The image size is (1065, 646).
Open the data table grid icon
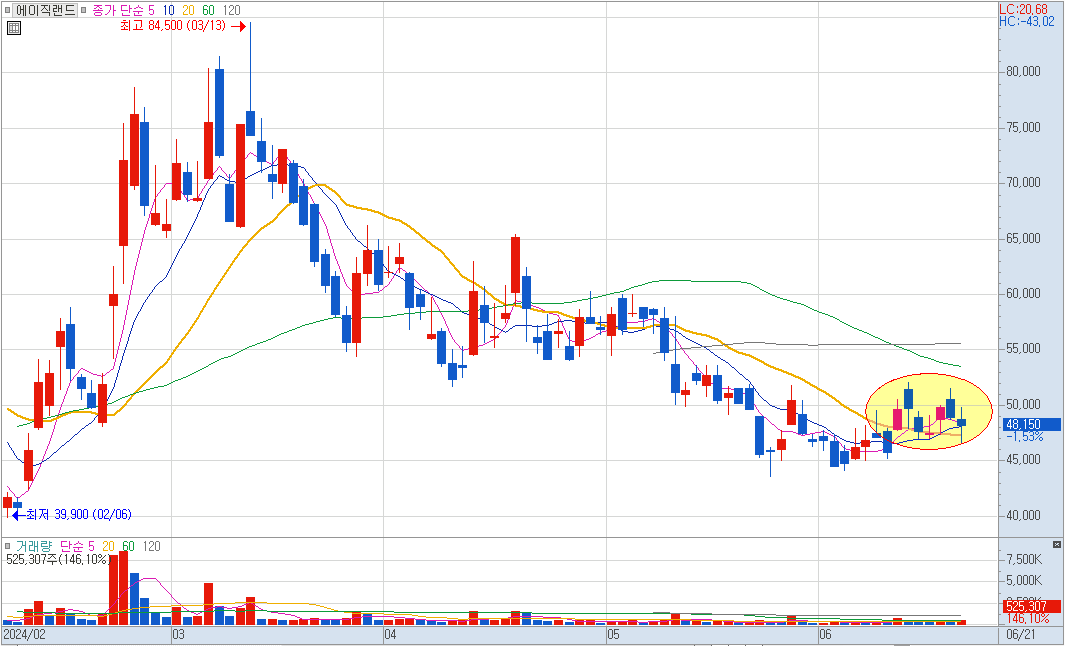tap(14, 28)
